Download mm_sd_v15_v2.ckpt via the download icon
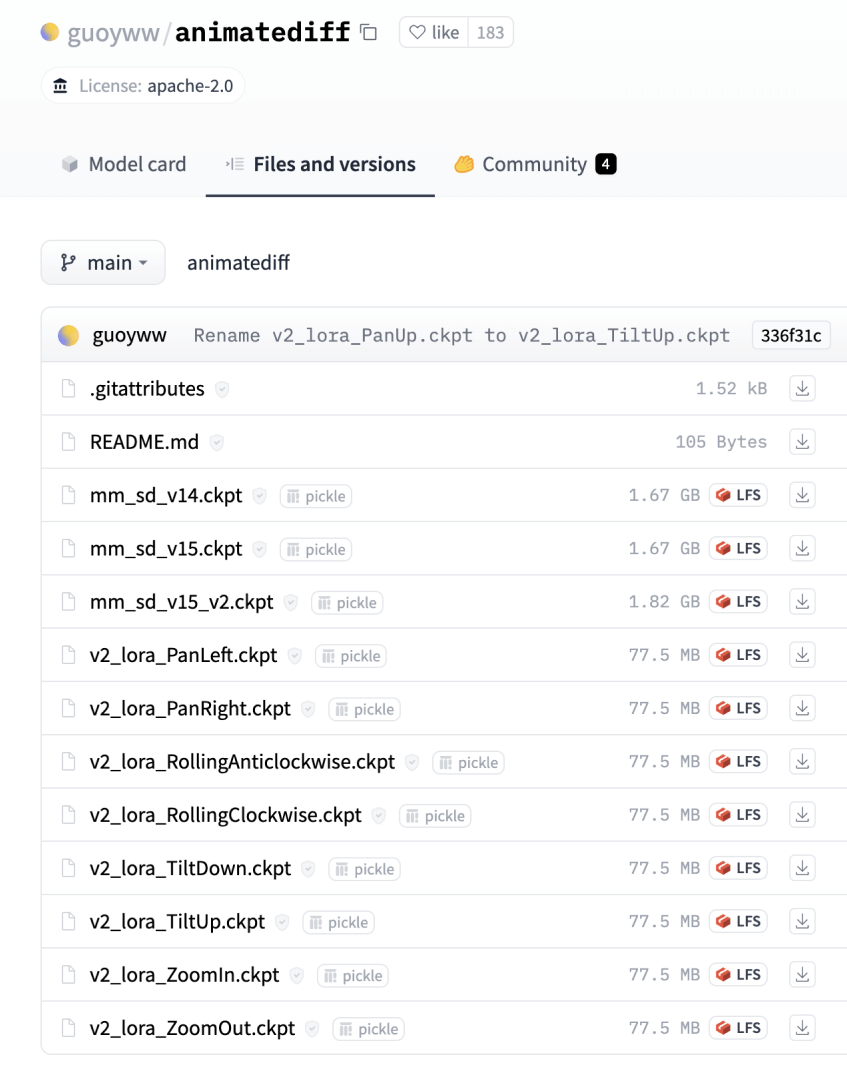 point(802,602)
